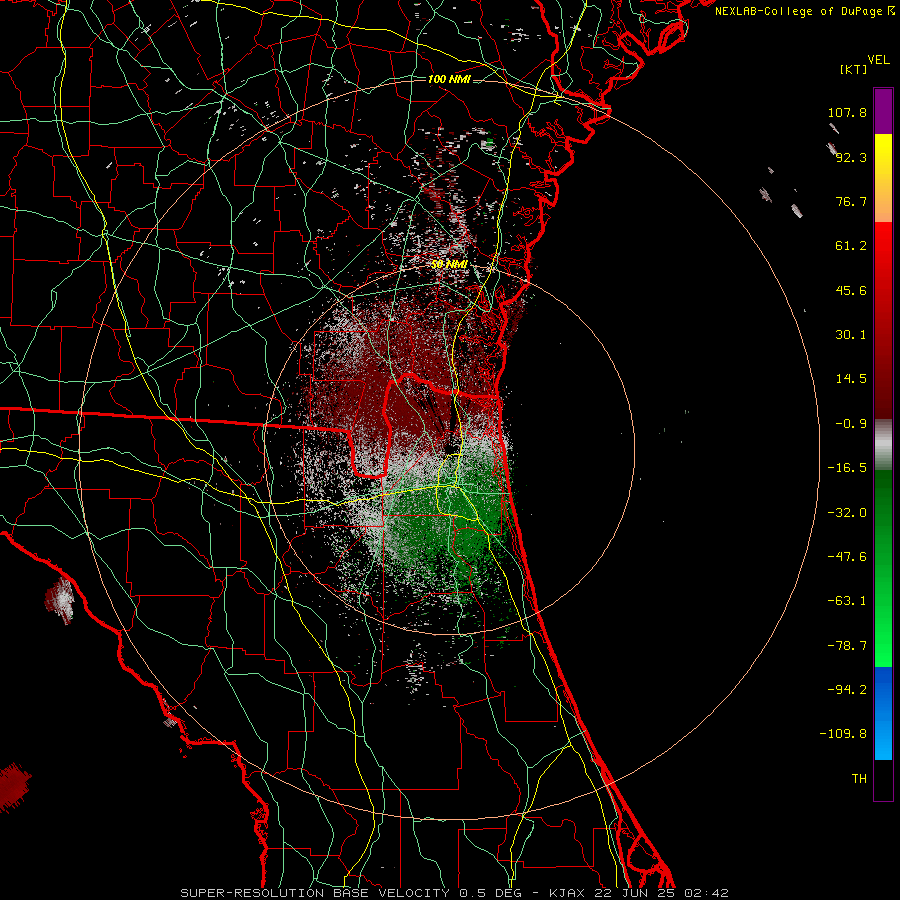This screenshot has height=900, width=900.
Task: Click the 45.6 velocity scale value
Action: pyautogui.click(x=851, y=290)
